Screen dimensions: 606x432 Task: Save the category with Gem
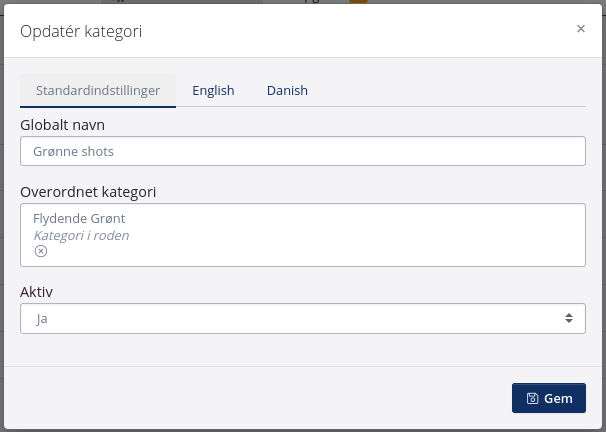pos(549,398)
